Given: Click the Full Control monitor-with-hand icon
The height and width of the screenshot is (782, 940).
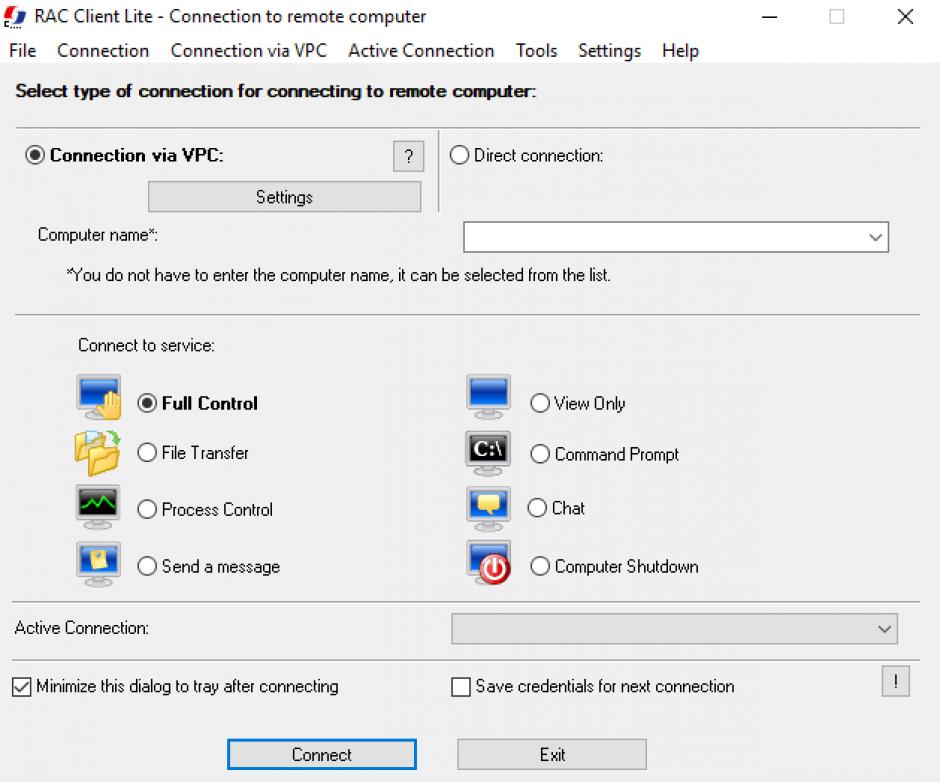Looking at the screenshot, I should 99,397.
